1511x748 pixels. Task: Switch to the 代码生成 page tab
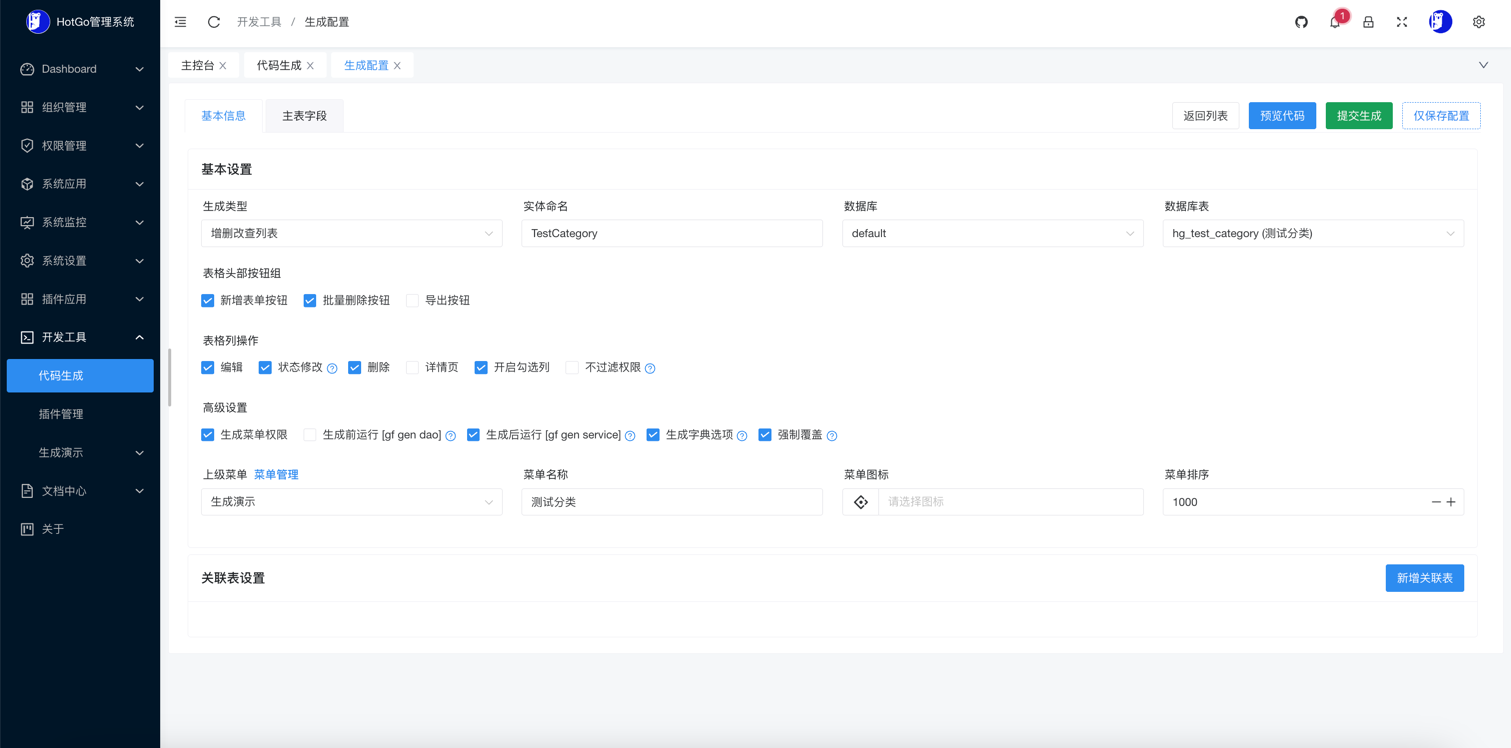coord(278,66)
